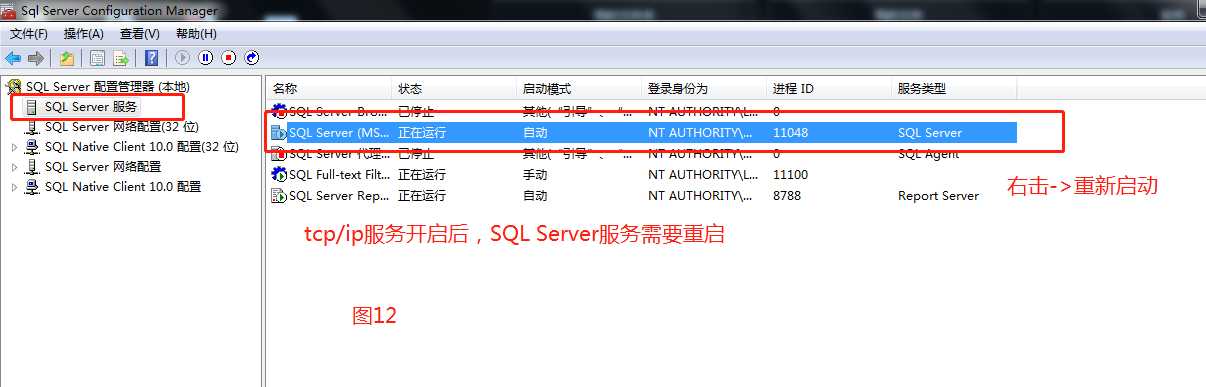The width and height of the screenshot is (1206, 387).
Task: Click 自动 start mode in Reporting service row
Action: coord(535,195)
